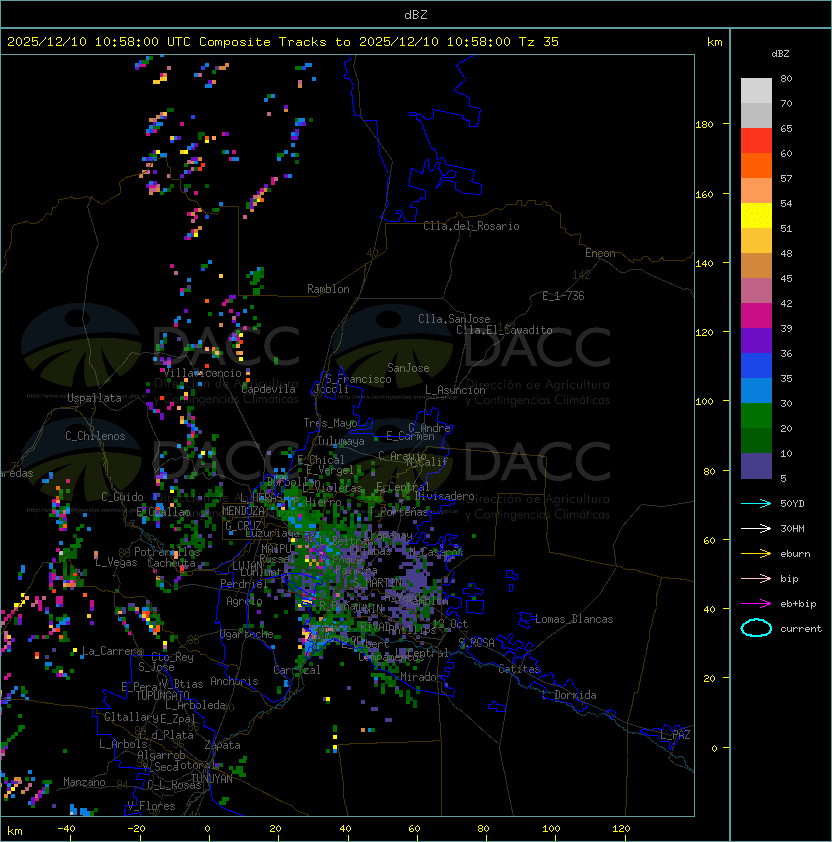832x842 pixels.
Task: Pick the gold 51–48 dBZ swatch
Action: click(756, 241)
